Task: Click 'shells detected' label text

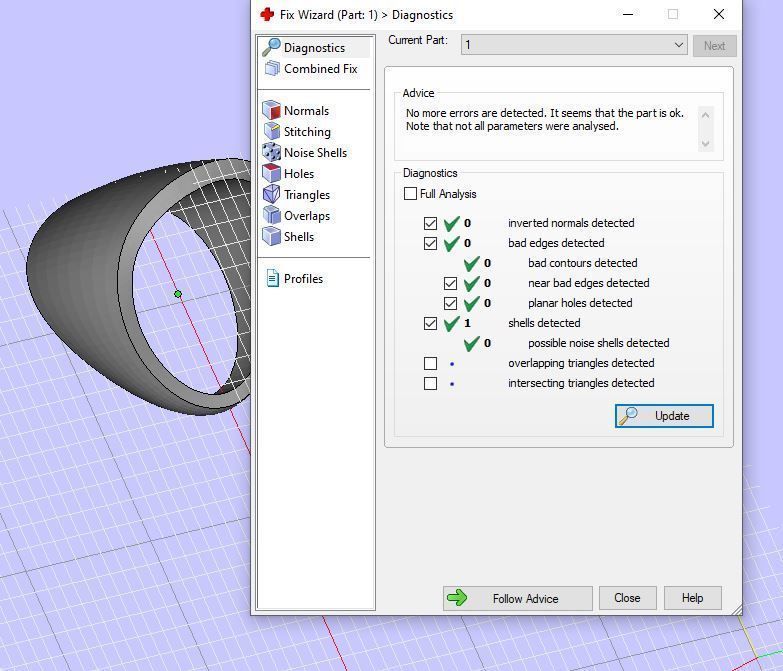Action: click(x=544, y=323)
